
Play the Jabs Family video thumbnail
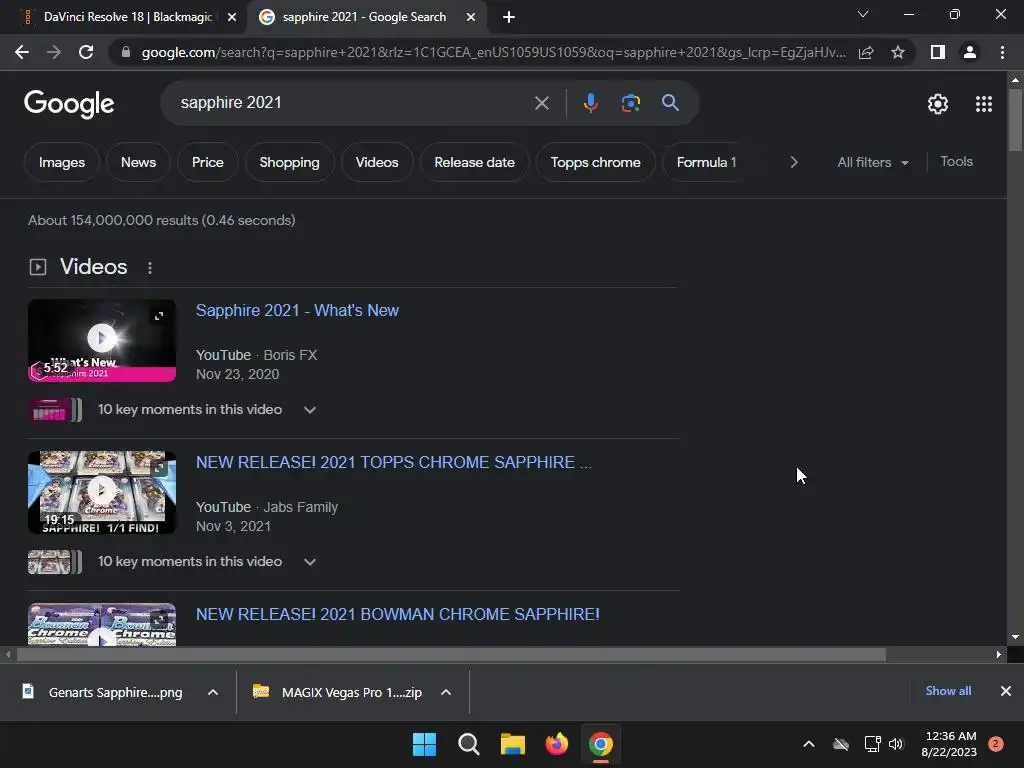pyautogui.click(x=102, y=492)
